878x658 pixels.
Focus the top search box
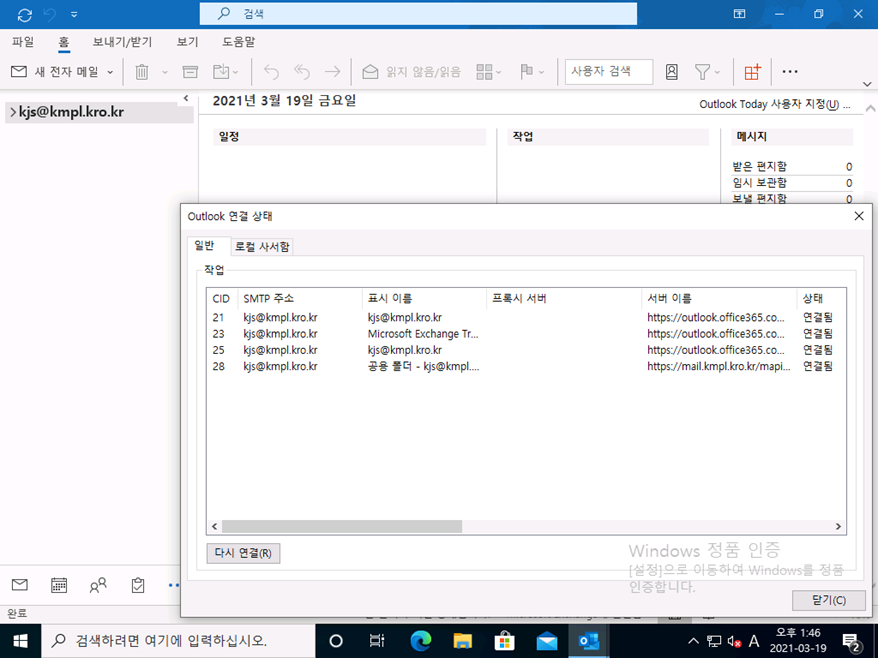[418, 14]
